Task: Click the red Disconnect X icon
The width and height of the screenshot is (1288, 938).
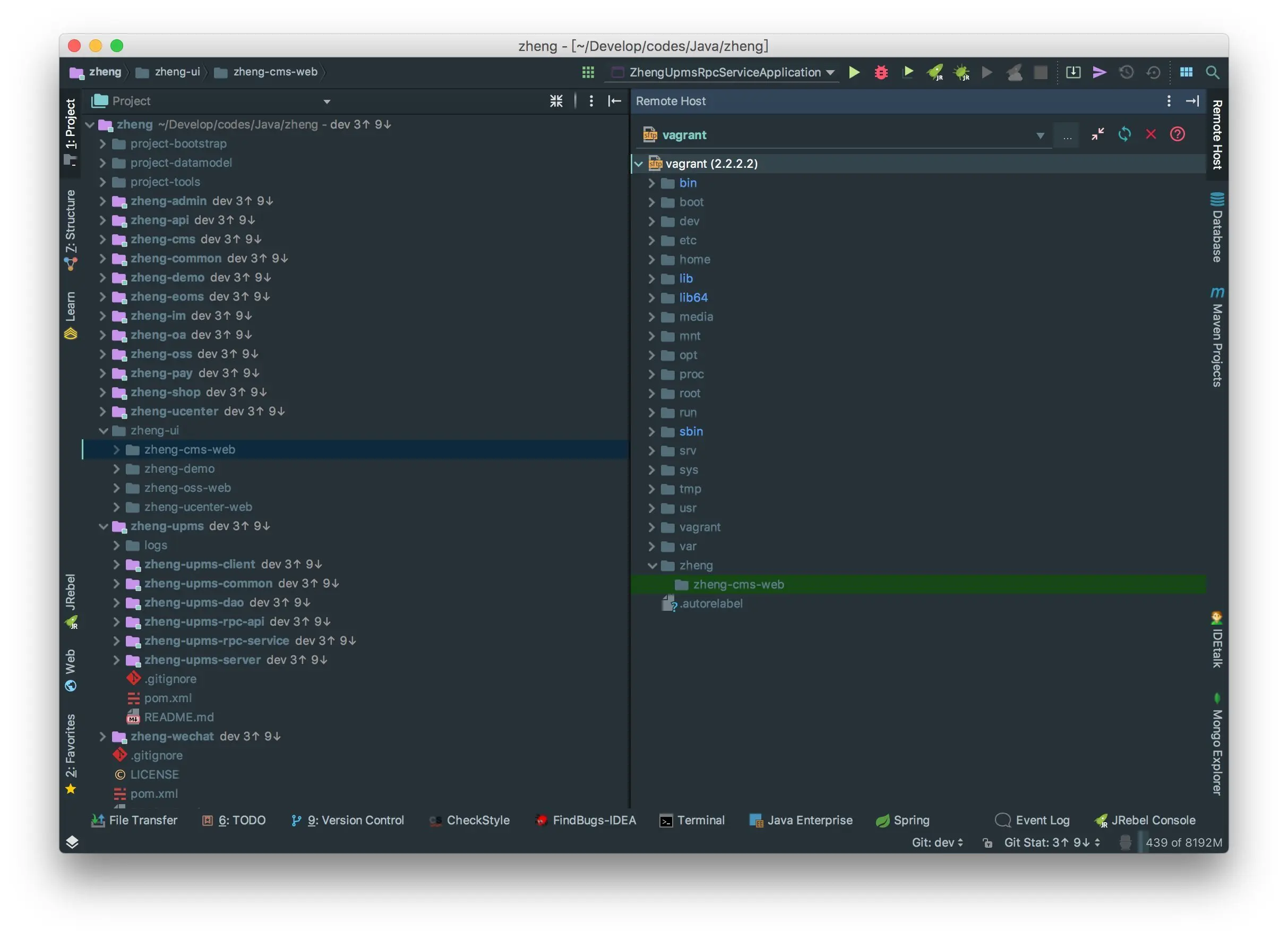Action: pos(1150,134)
